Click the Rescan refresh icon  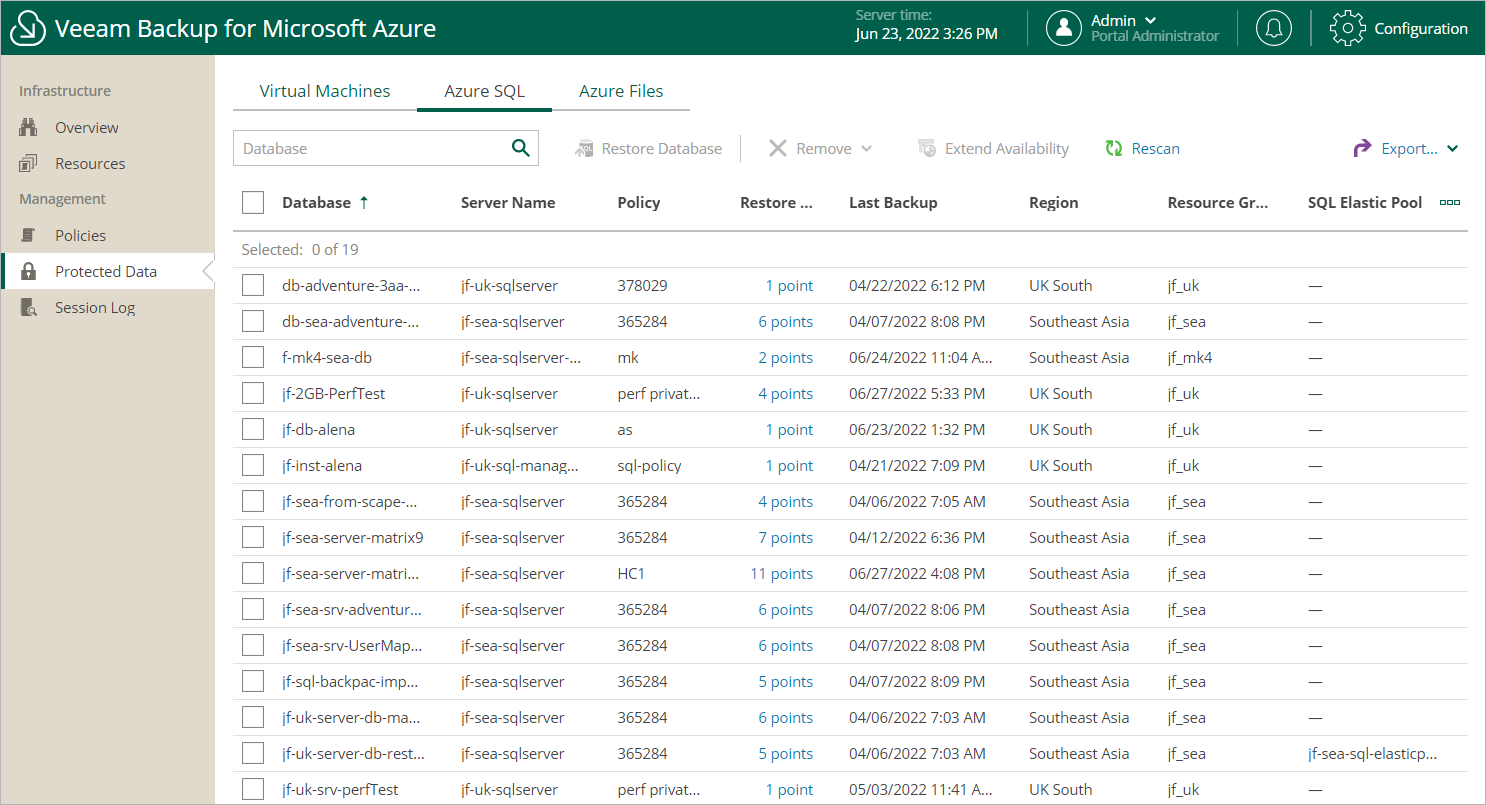tap(1114, 149)
